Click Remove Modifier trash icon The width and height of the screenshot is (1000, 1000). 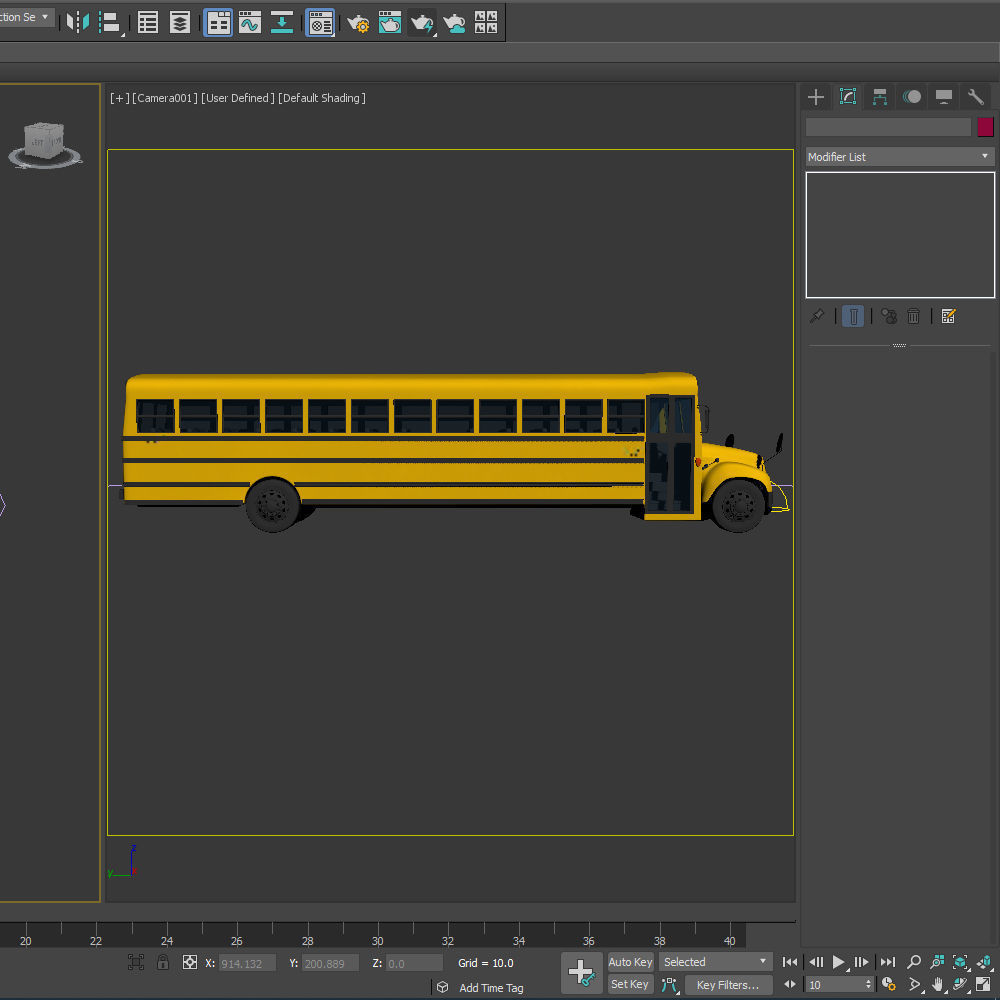(913, 316)
